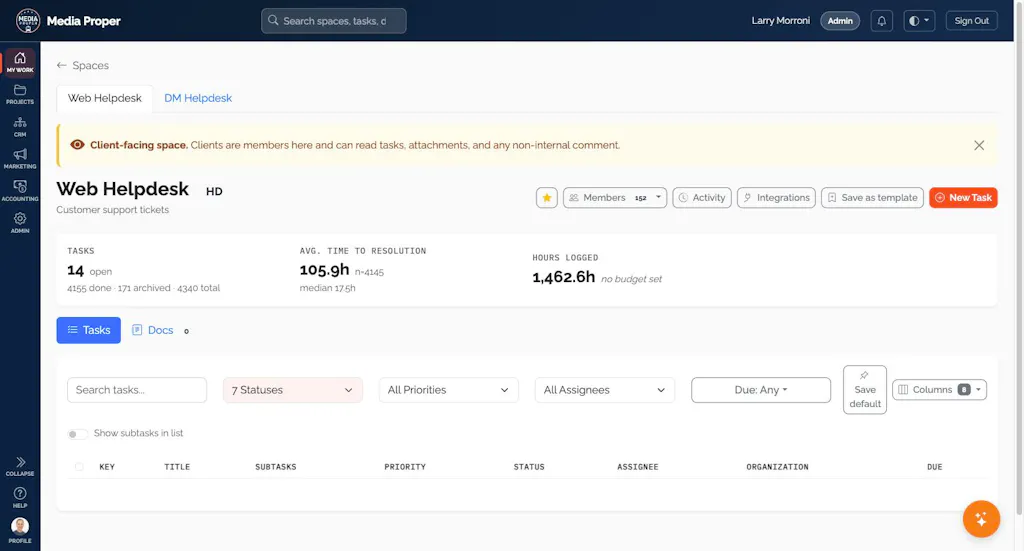Screen dimensions: 1024x551
Task: Sort by the TITLE column header
Action: 177,467
